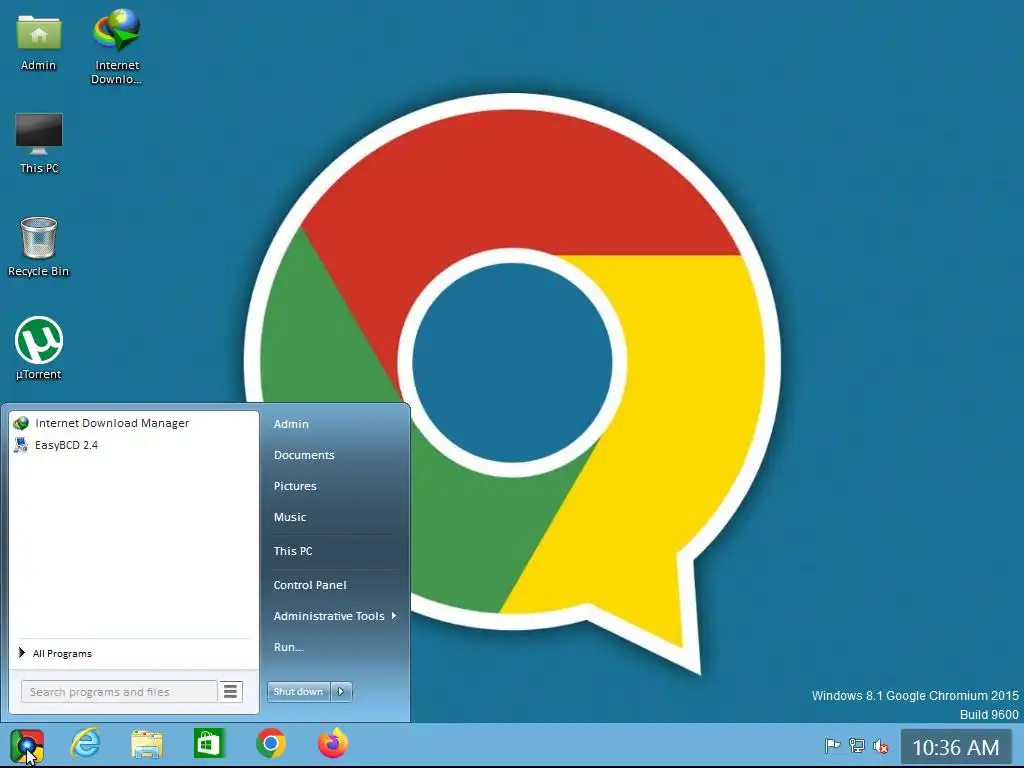The image size is (1024, 768).
Task: Click the Search programs and files field
Action: [119, 692]
